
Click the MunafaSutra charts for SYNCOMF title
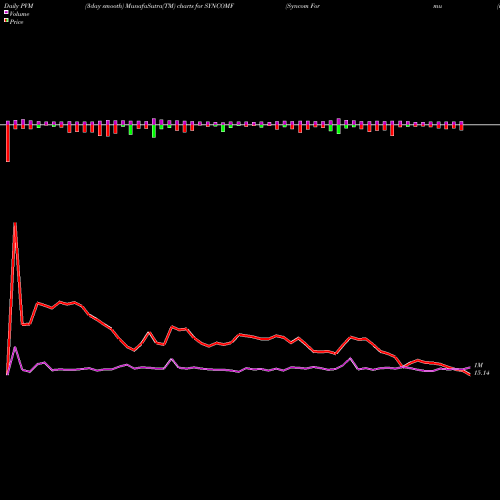159,6
